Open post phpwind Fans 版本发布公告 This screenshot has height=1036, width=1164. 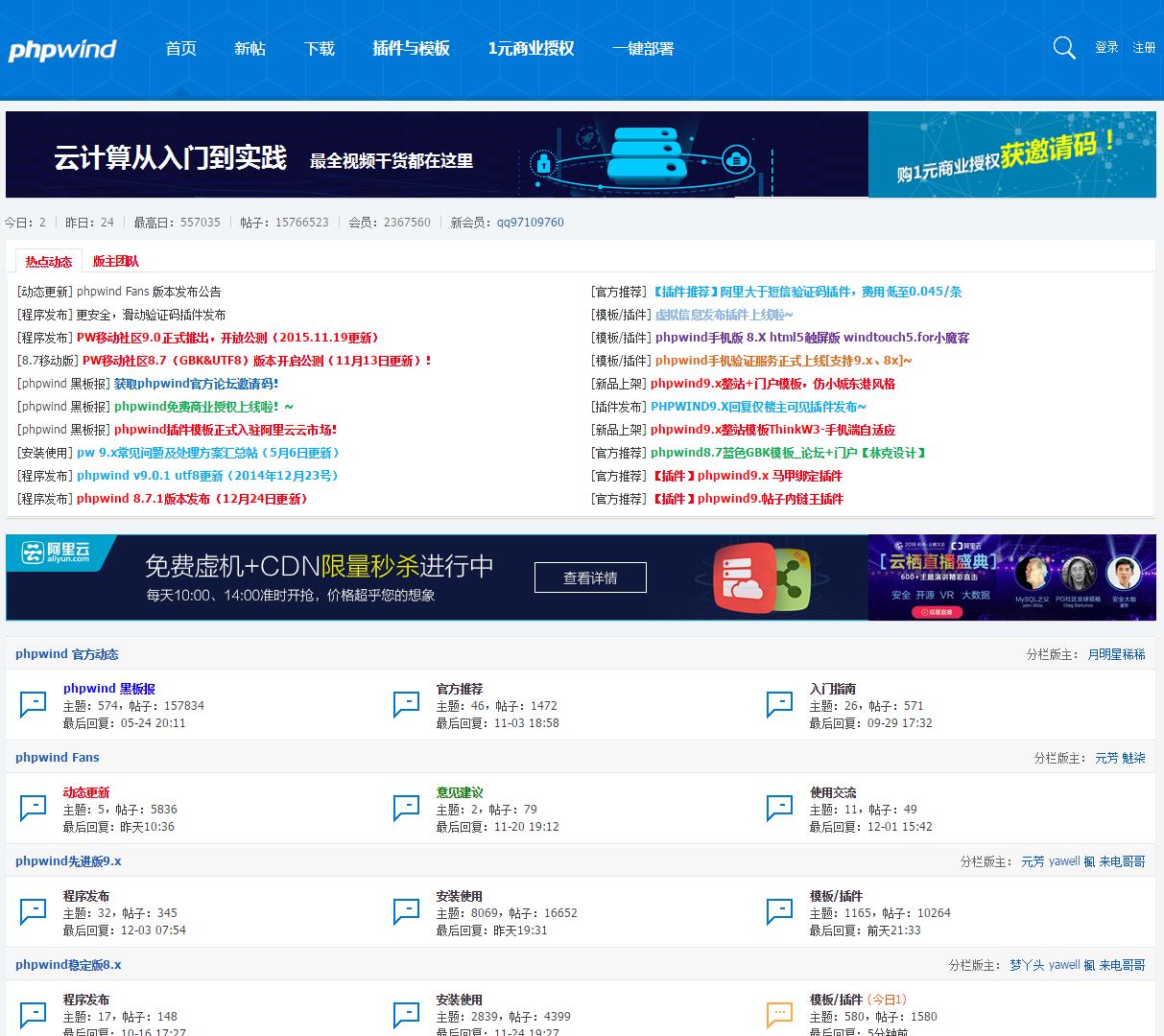pyautogui.click(x=149, y=292)
